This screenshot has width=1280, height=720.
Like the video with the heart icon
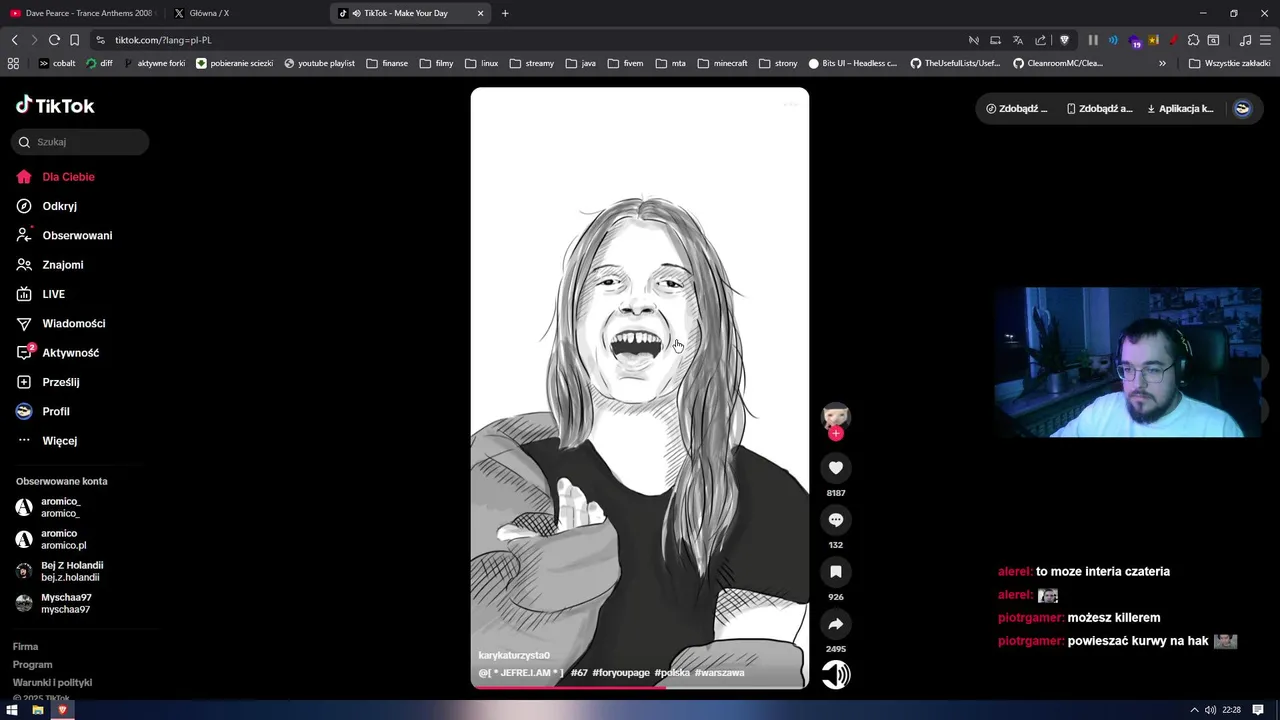tap(836, 467)
